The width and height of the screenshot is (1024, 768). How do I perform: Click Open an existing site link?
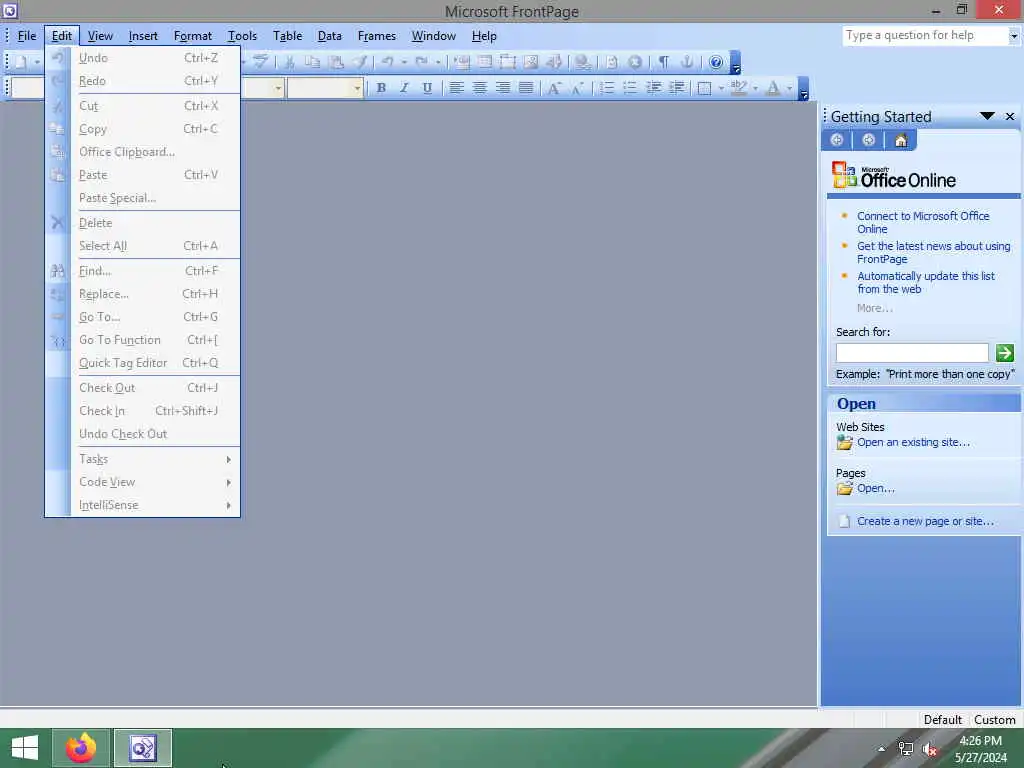[x=913, y=442]
